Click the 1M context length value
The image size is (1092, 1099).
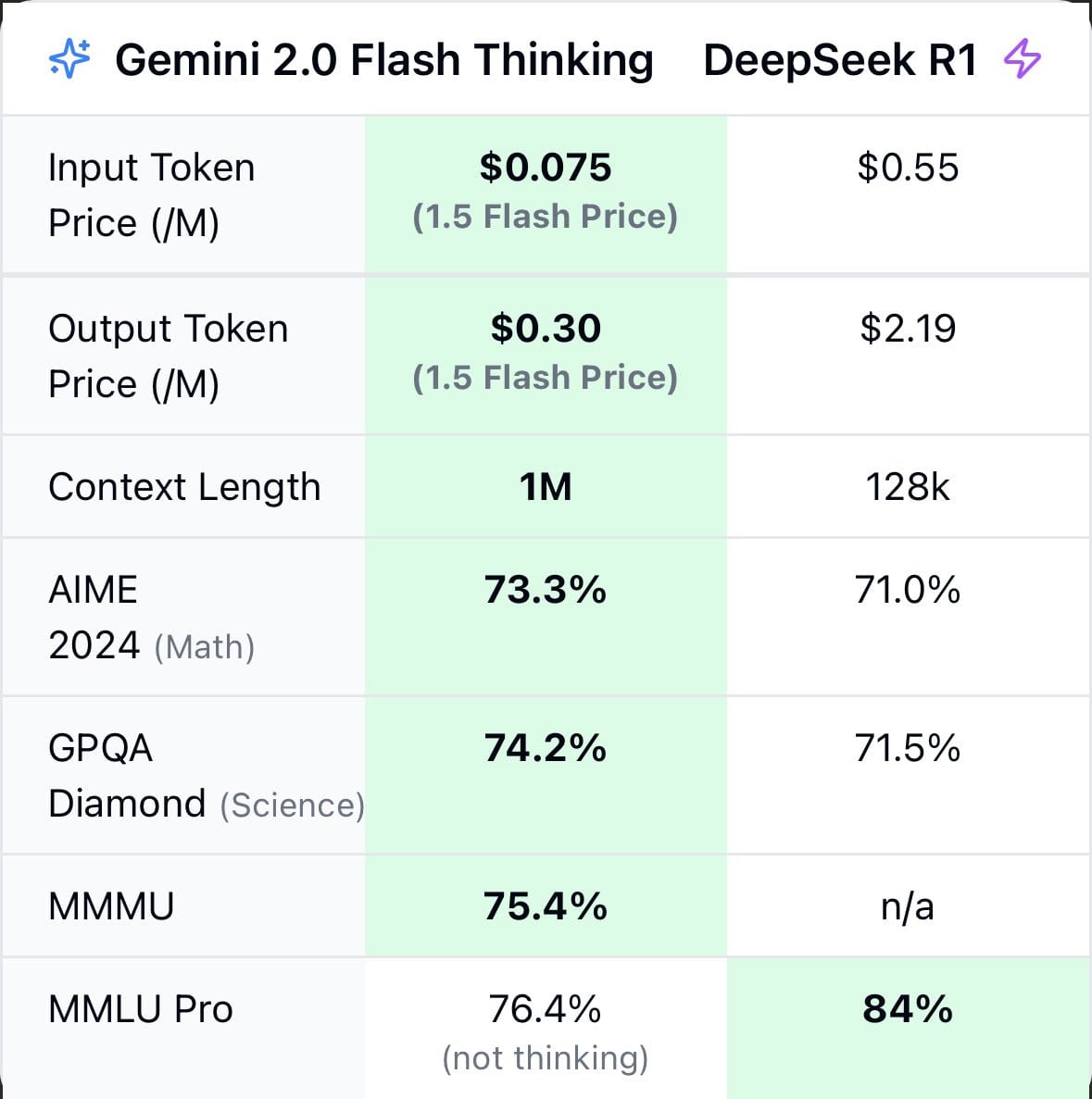pos(546,487)
